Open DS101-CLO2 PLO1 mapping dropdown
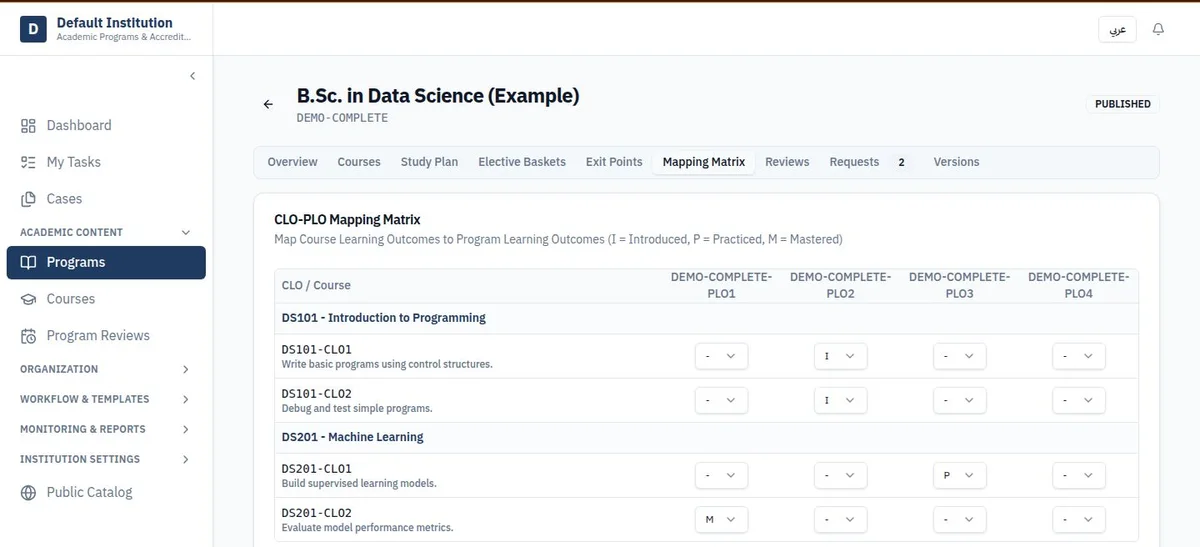 point(721,400)
